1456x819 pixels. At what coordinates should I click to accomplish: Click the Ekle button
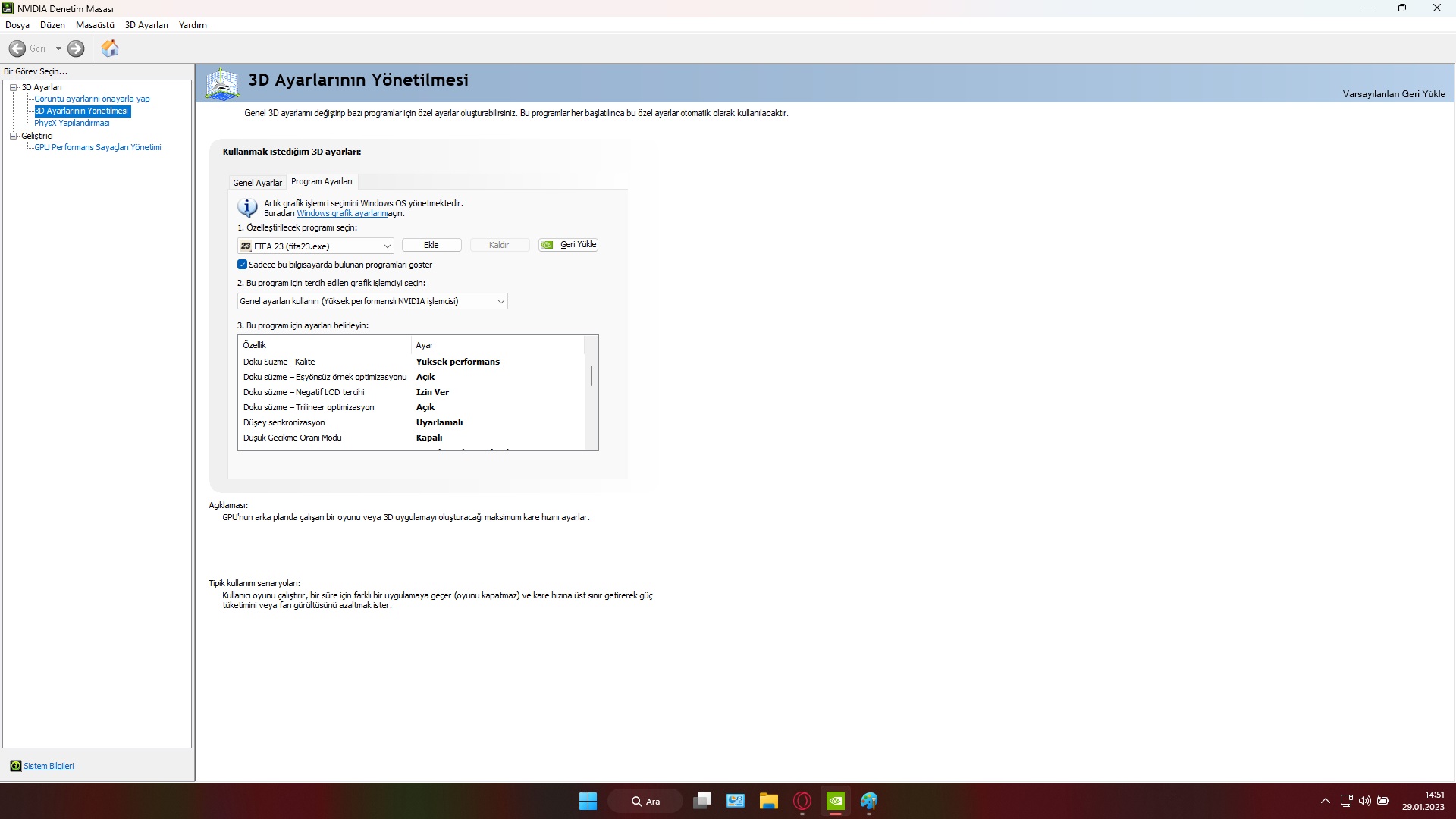pyautogui.click(x=431, y=245)
